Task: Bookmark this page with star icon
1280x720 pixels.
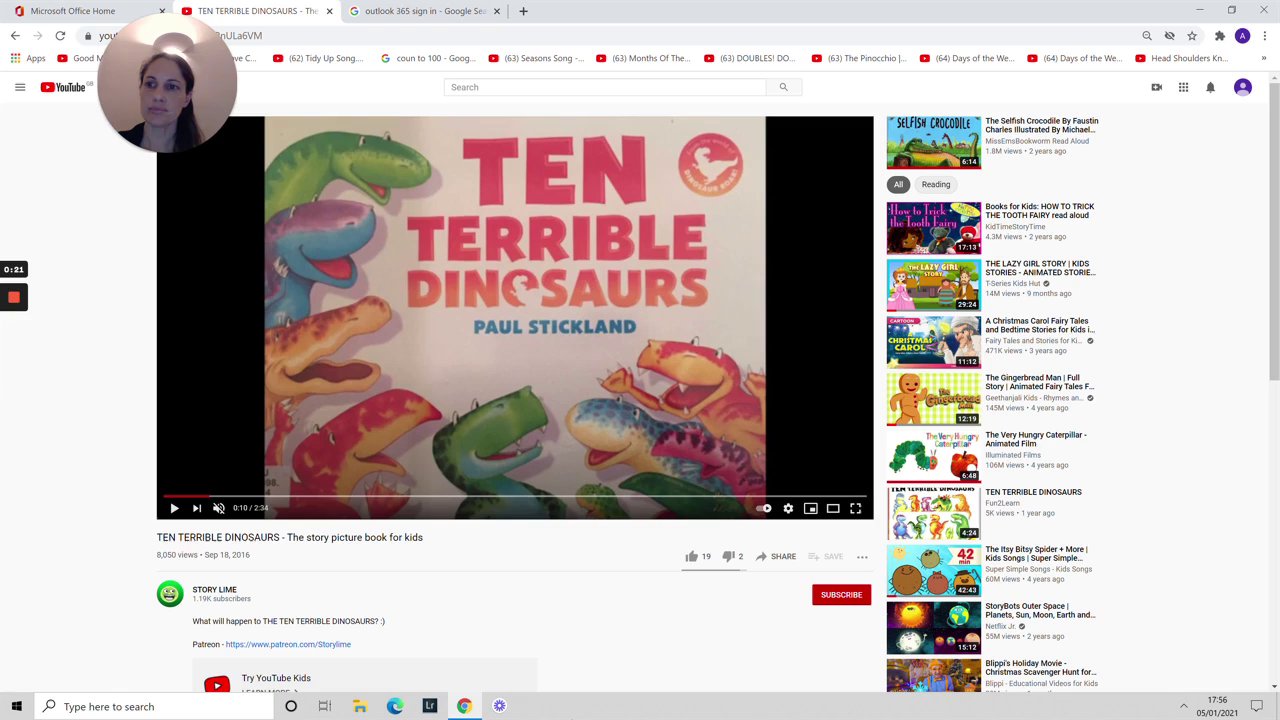Action: point(1192,36)
